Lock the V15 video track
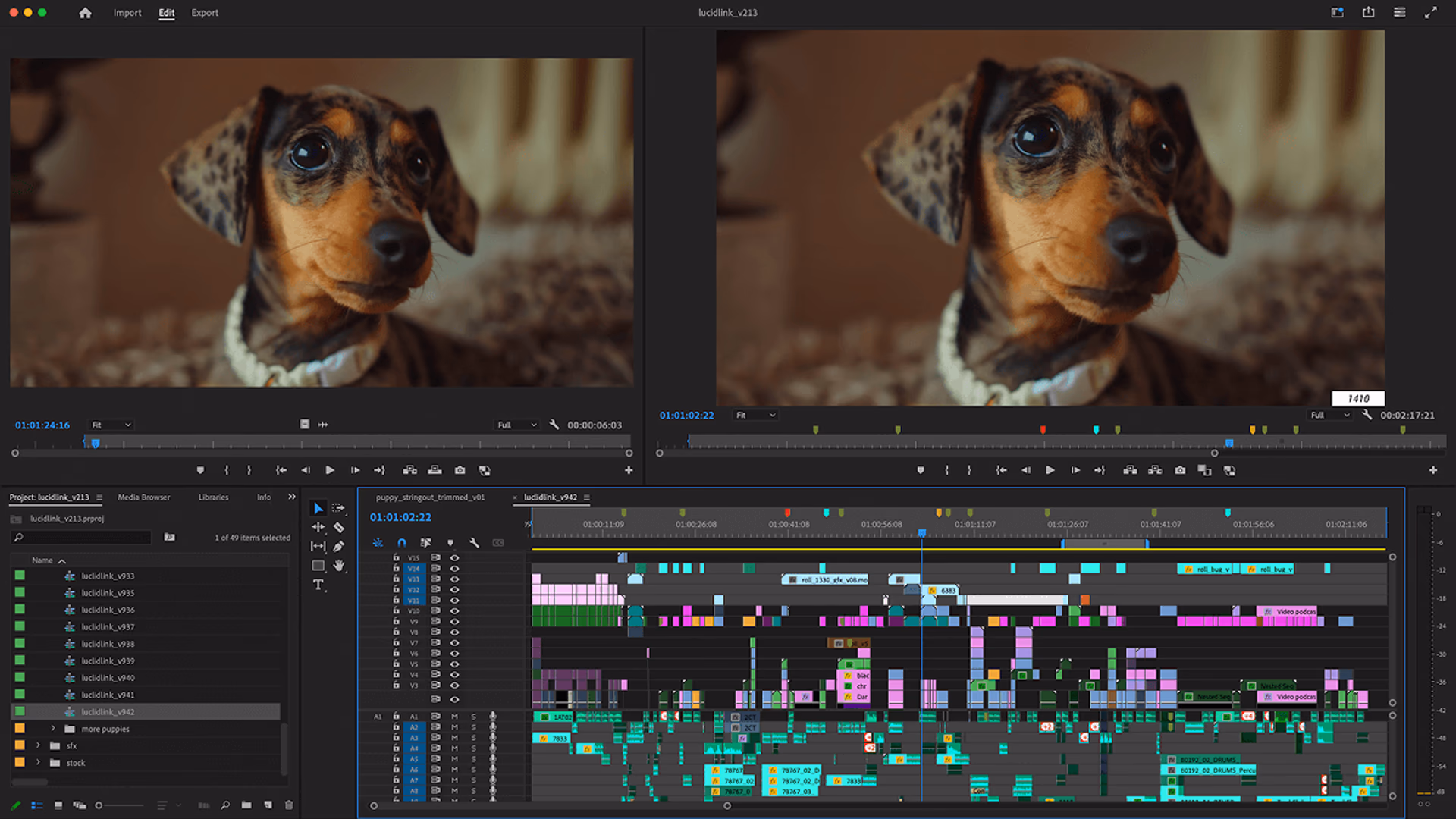The image size is (1456, 819). pos(396,557)
